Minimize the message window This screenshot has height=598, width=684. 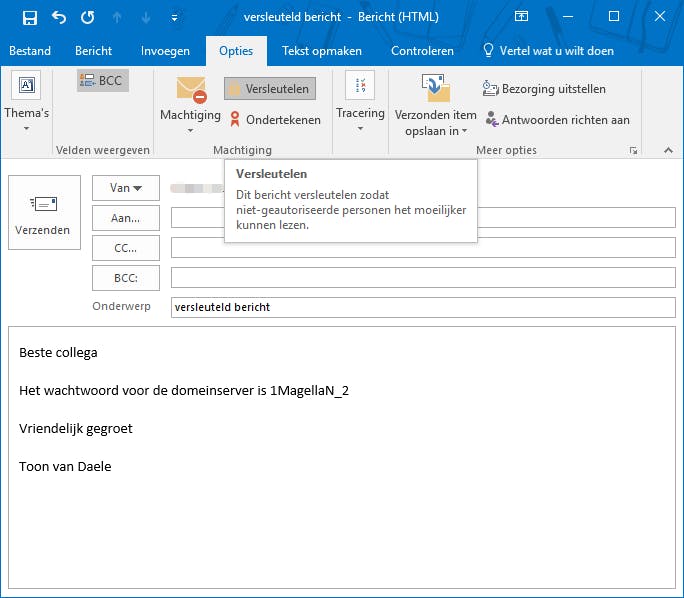(568, 17)
